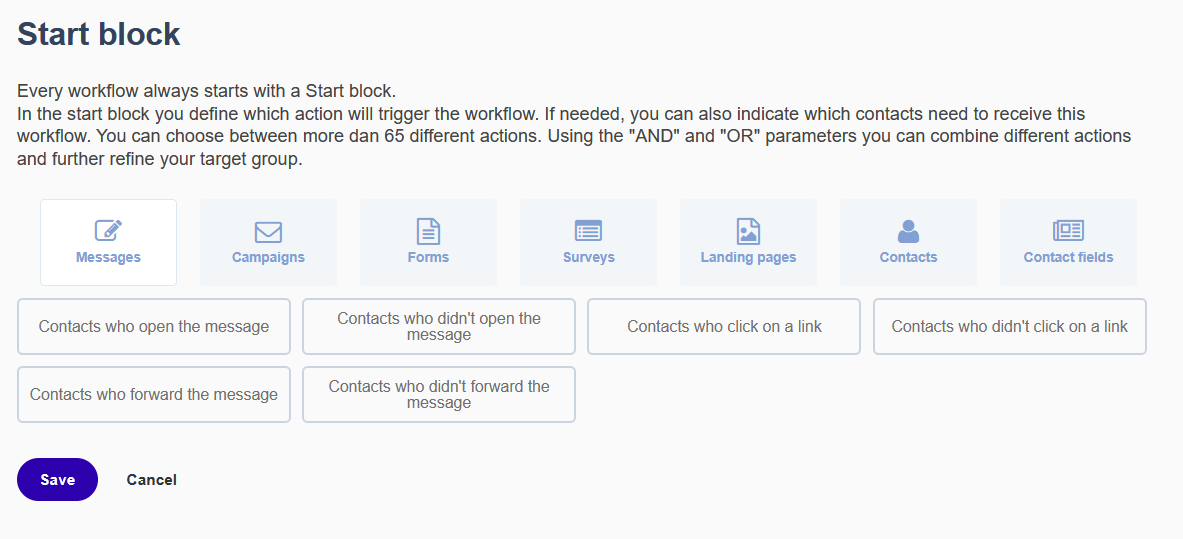
Task: Select "Contacts who didn't click on a link"
Action: [x=1009, y=327]
